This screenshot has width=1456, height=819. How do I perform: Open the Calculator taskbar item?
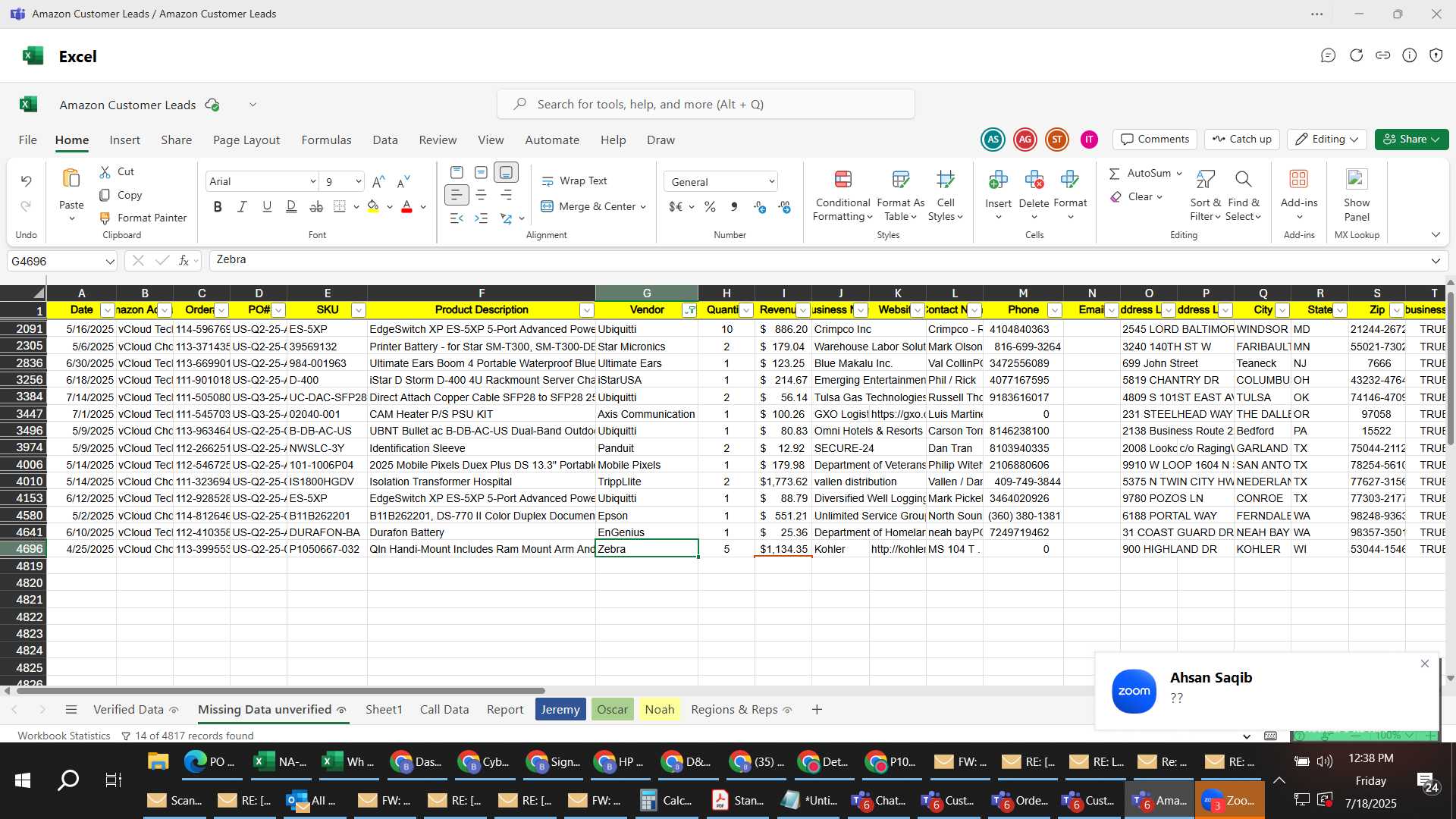coord(667,801)
